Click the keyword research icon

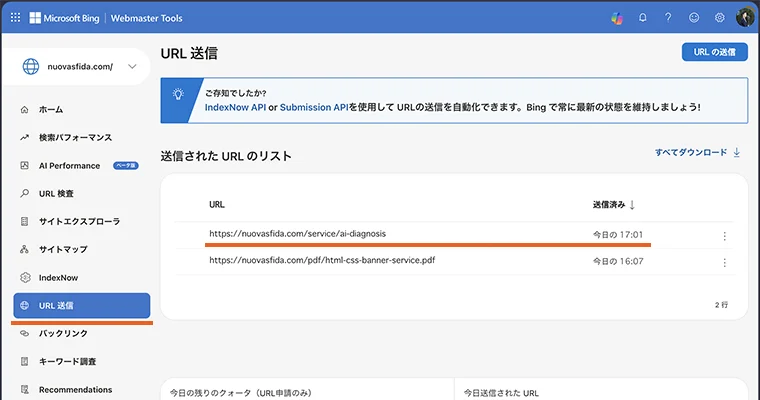(24, 362)
